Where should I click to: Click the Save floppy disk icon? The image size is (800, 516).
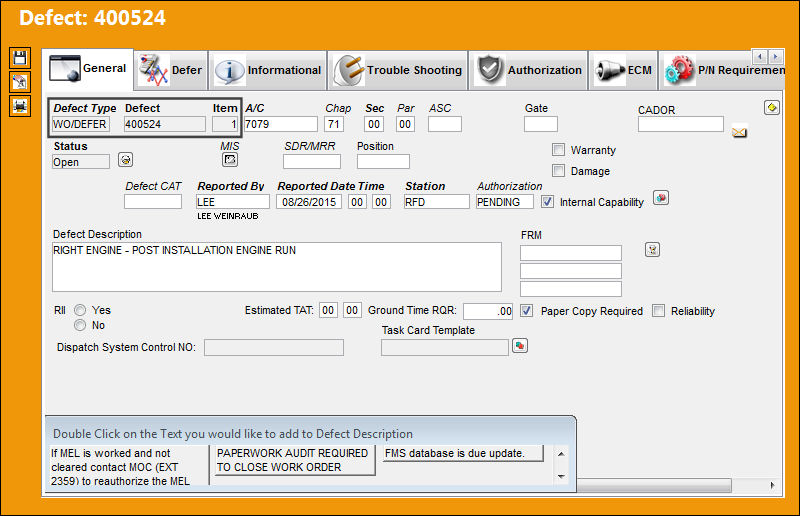(x=20, y=58)
